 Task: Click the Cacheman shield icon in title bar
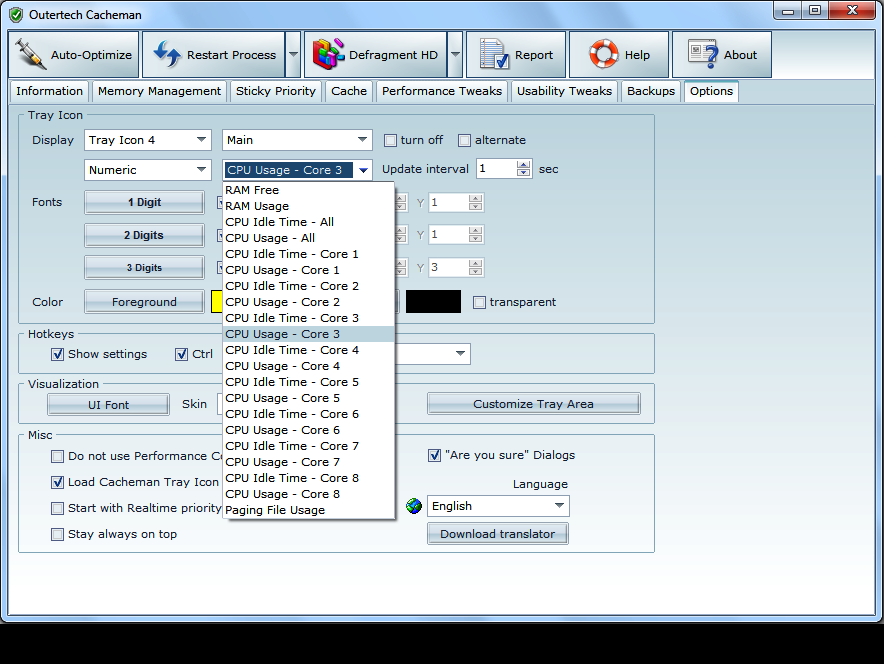point(17,15)
